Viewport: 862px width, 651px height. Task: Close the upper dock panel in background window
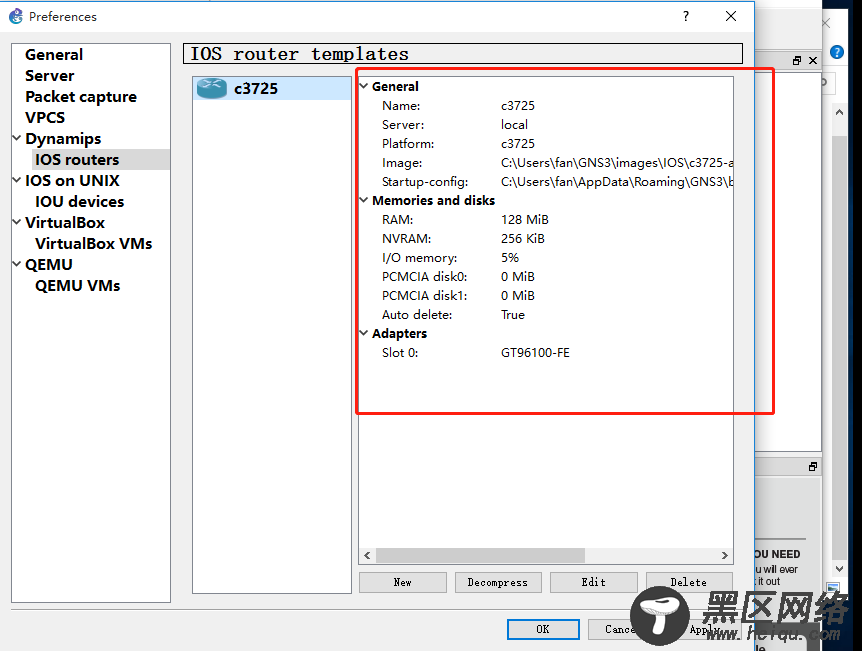point(813,60)
